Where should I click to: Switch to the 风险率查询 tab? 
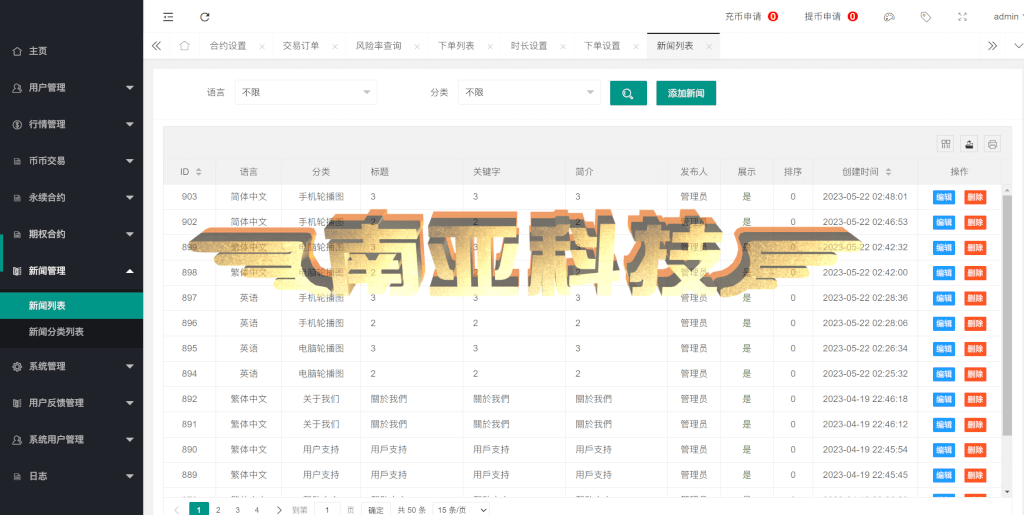click(379, 46)
